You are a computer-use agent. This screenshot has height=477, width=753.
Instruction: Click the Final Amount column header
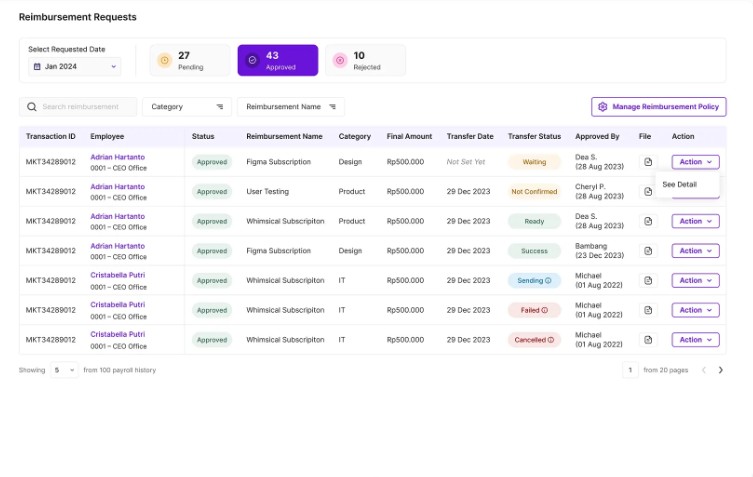(409, 136)
